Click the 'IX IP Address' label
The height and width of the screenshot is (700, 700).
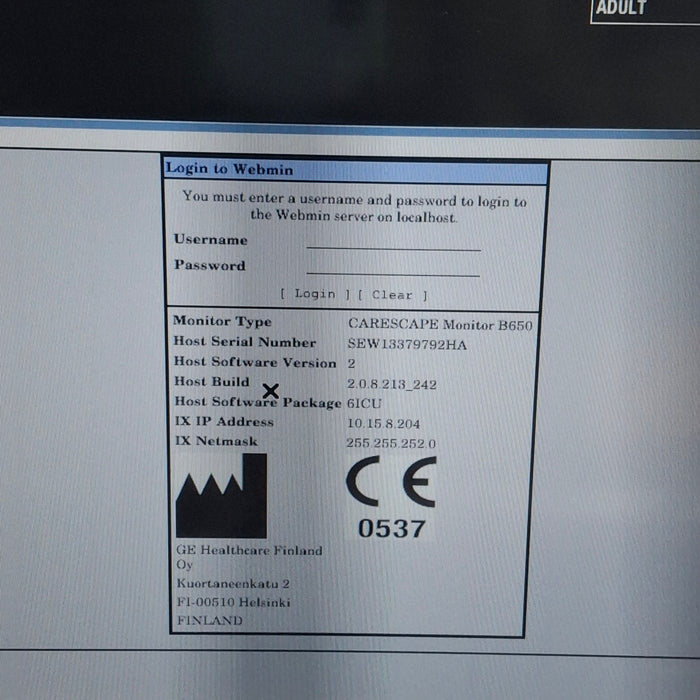[x=224, y=422]
